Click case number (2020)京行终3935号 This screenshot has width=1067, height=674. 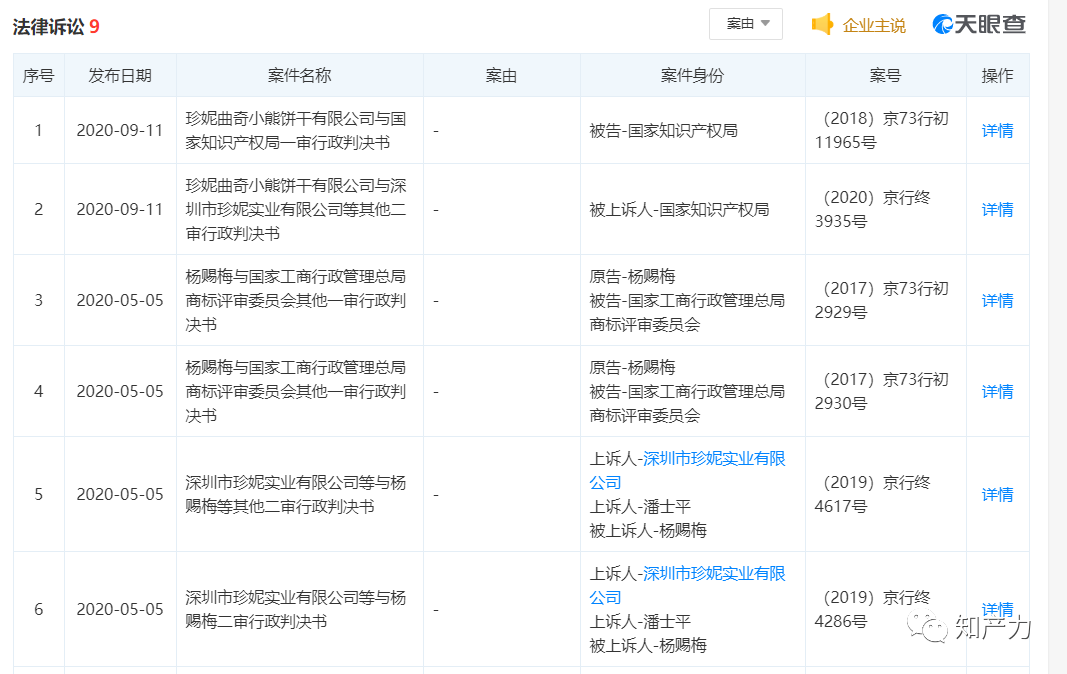click(872, 209)
